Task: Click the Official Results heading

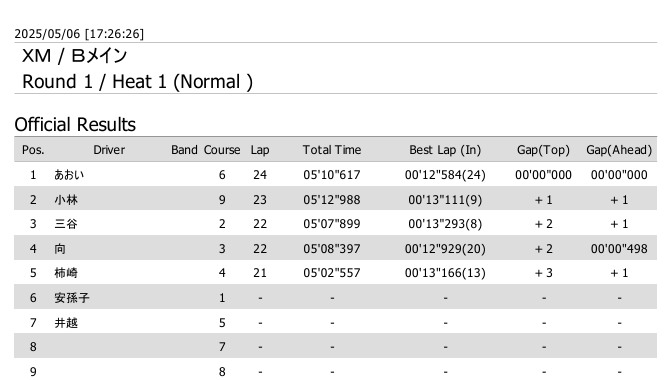Action: point(75,125)
